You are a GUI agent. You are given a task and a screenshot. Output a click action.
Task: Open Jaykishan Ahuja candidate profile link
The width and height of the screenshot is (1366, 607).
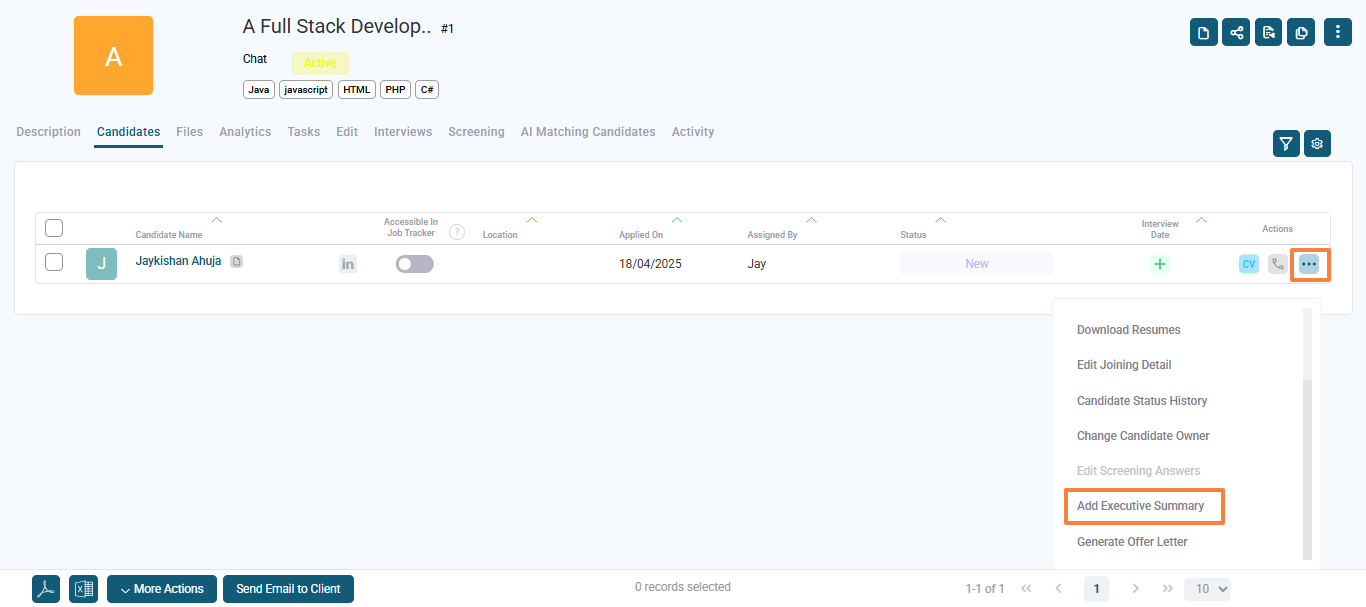pos(178,261)
